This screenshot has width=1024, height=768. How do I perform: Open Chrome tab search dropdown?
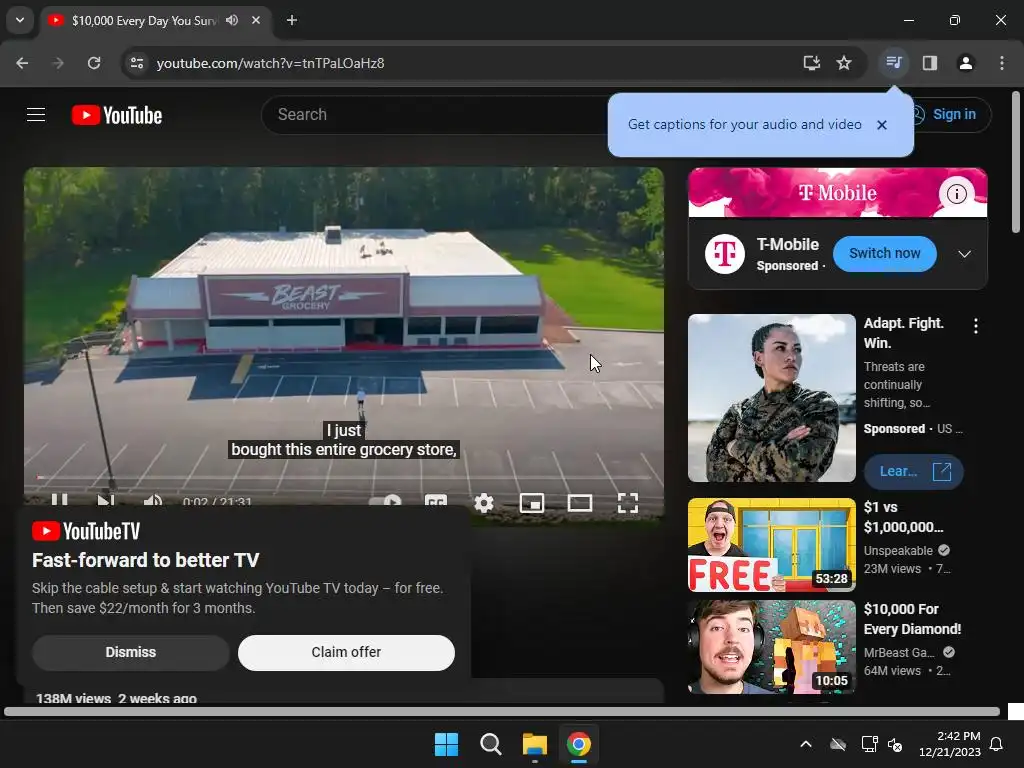click(20, 20)
